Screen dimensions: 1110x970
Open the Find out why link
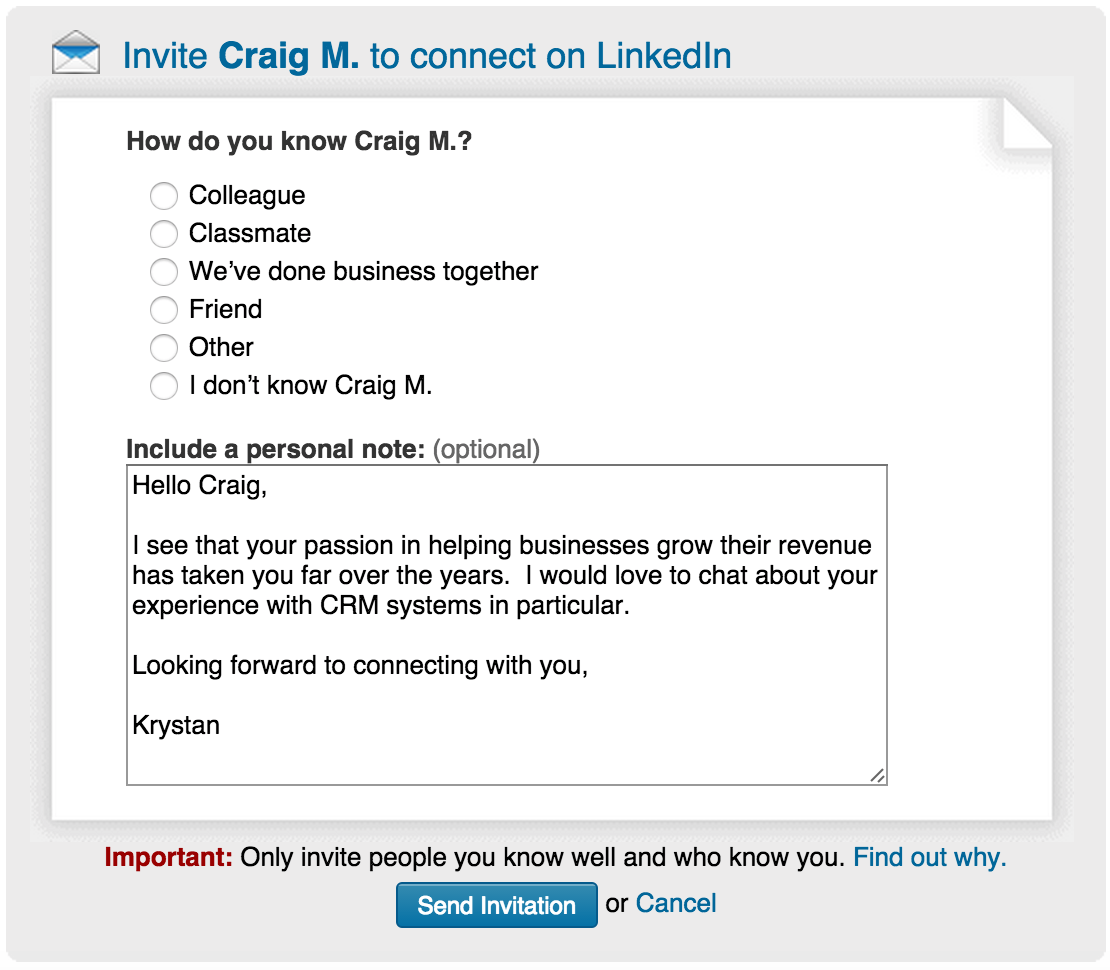pyautogui.click(x=929, y=857)
